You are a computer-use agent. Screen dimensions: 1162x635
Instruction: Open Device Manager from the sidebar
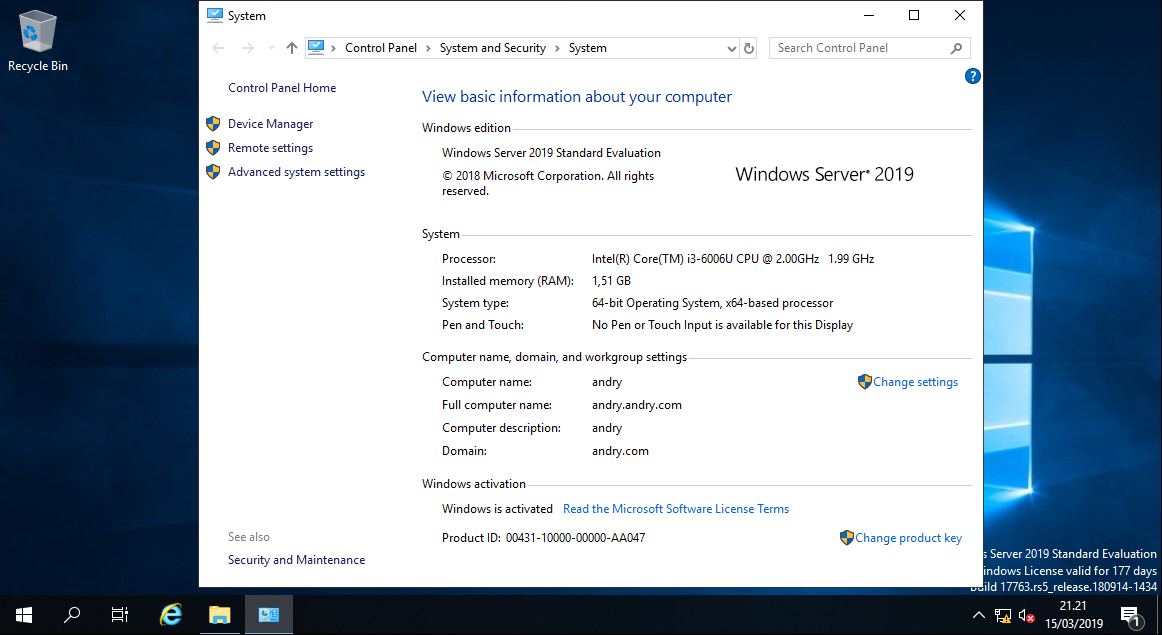pos(270,124)
